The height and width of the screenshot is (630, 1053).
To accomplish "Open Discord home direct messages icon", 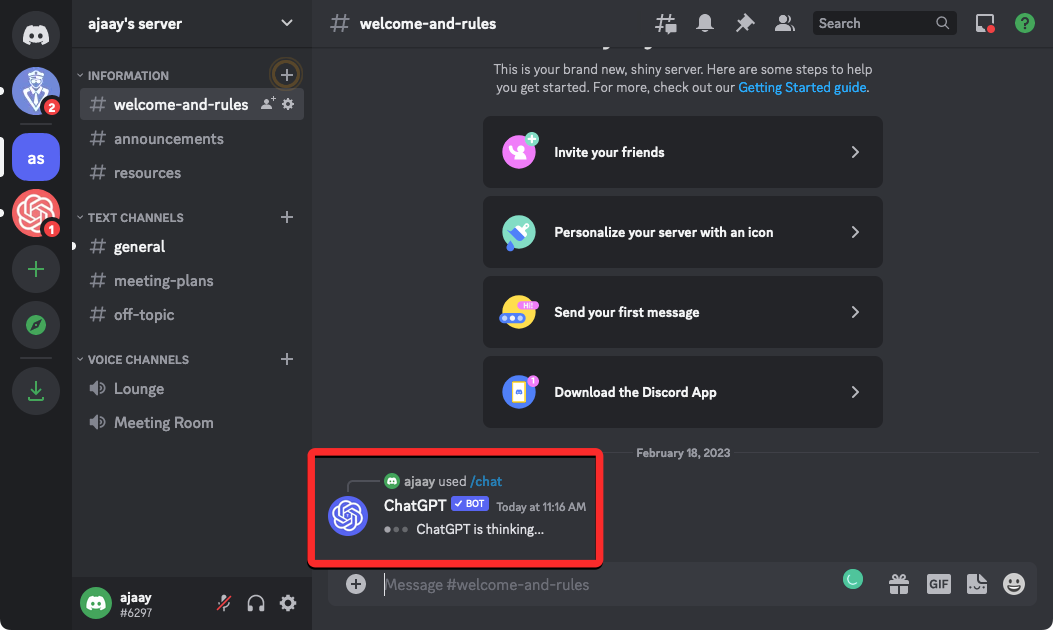I will [x=36, y=34].
